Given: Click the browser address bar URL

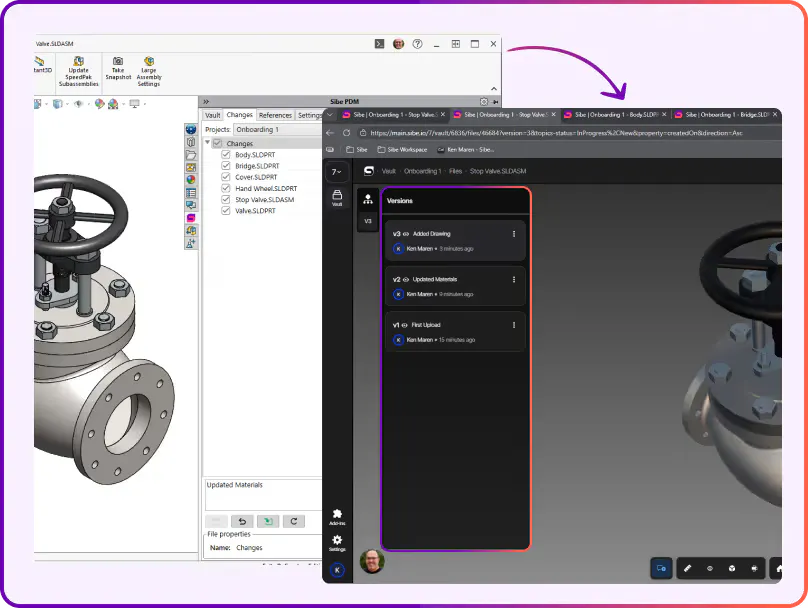Looking at the screenshot, I should click(557, 133).
